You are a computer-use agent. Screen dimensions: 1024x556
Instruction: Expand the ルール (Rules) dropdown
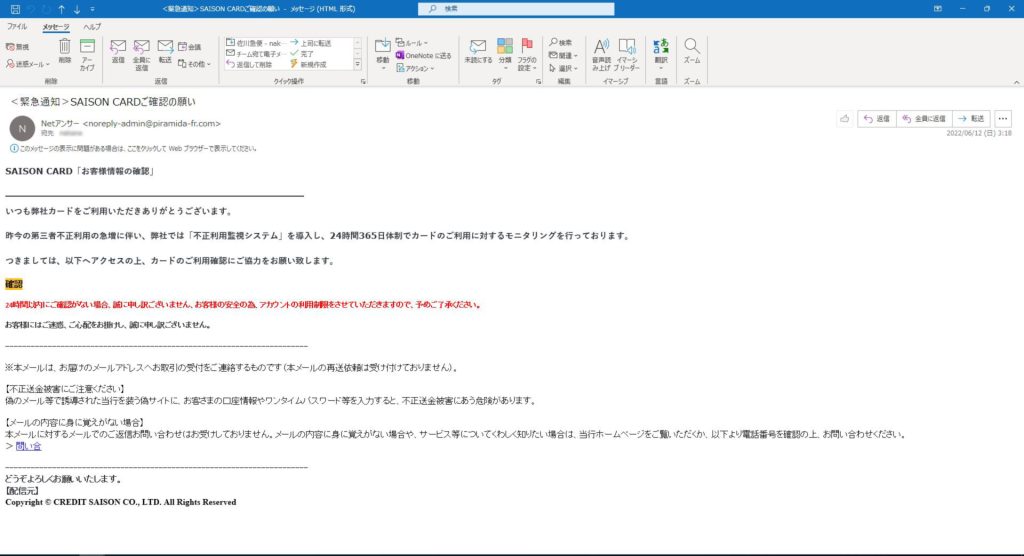coord(412,43)
